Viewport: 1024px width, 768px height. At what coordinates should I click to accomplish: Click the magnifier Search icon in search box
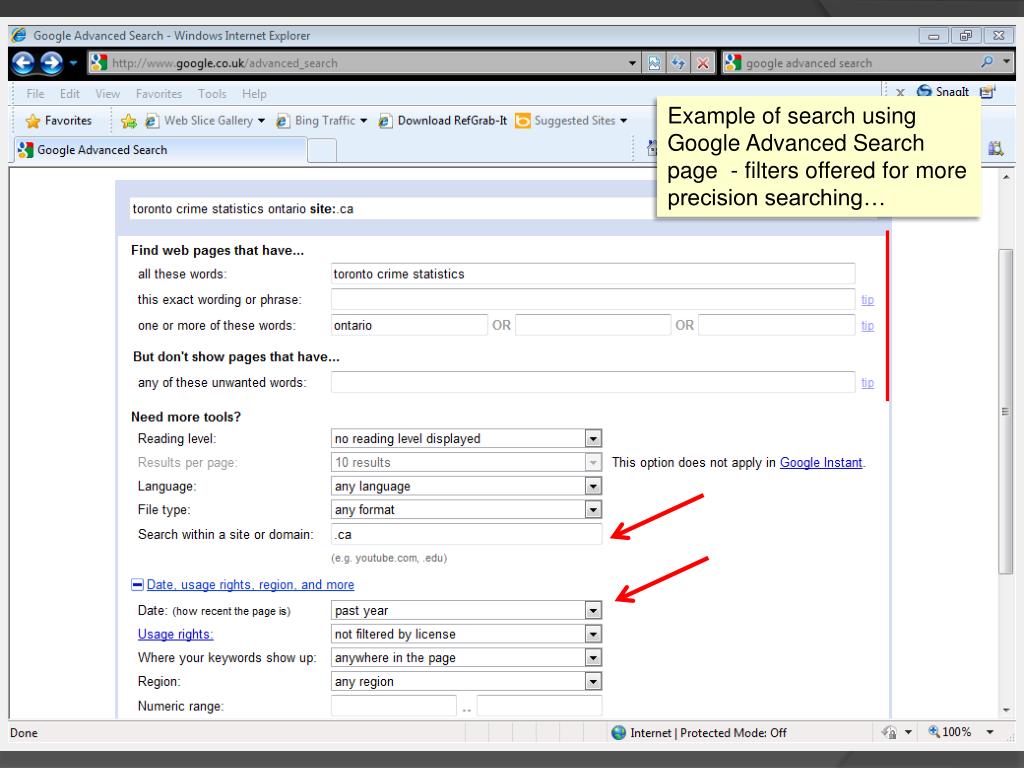point(987,62)
